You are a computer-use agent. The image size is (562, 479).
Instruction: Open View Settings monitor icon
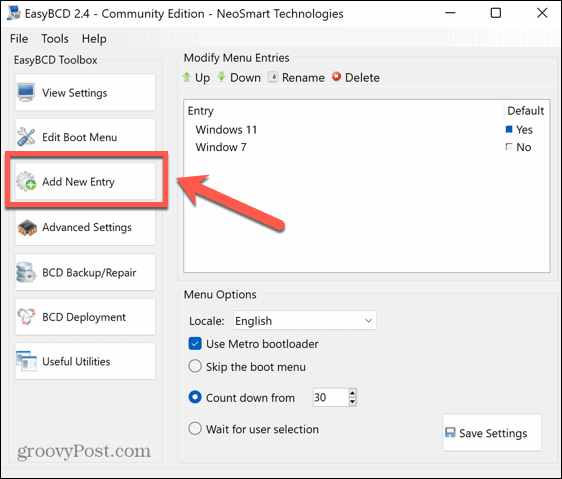coord(26,93)
